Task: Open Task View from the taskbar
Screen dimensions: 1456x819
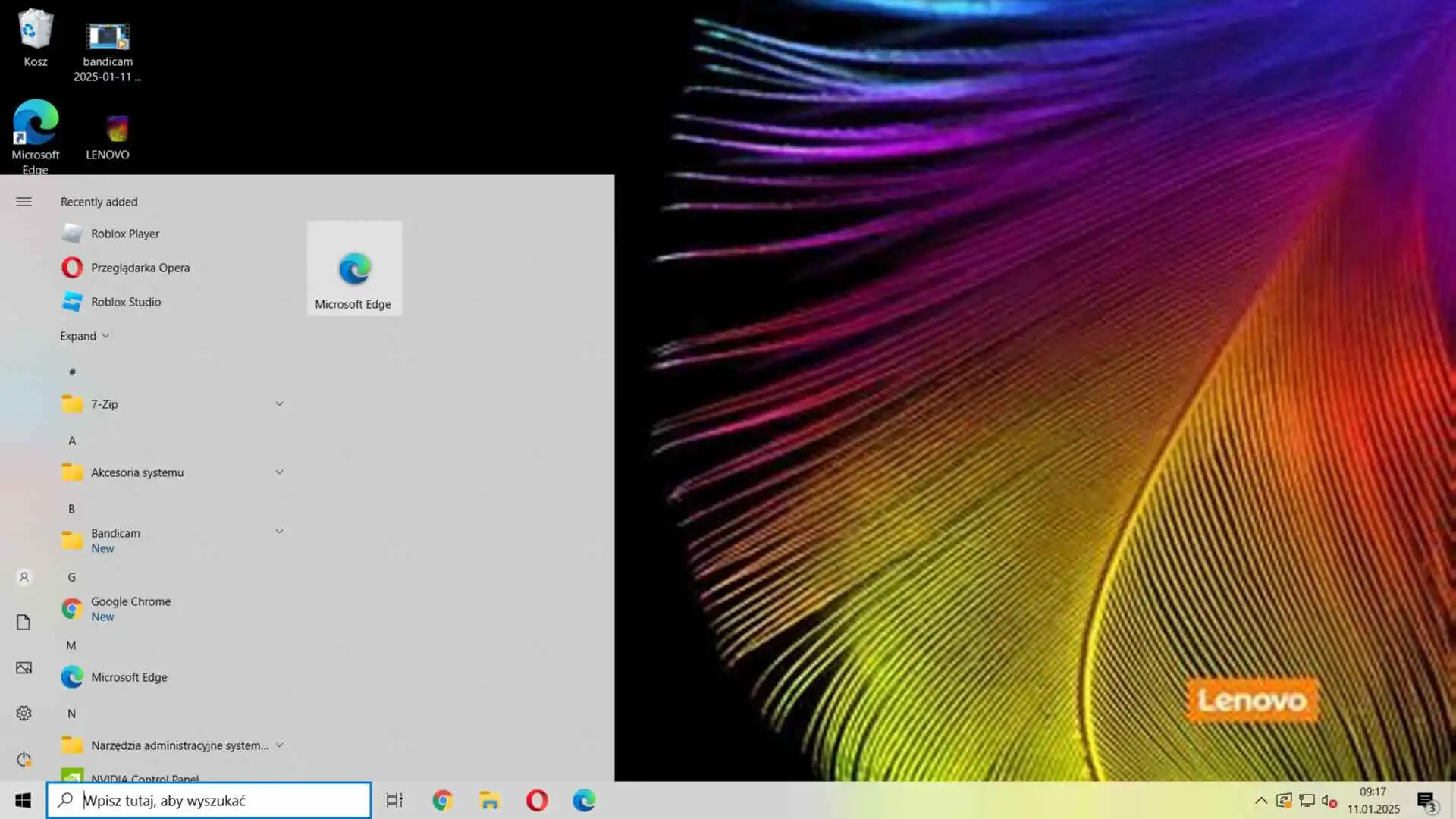Action: pyautogui.click(x=394, y=800)
